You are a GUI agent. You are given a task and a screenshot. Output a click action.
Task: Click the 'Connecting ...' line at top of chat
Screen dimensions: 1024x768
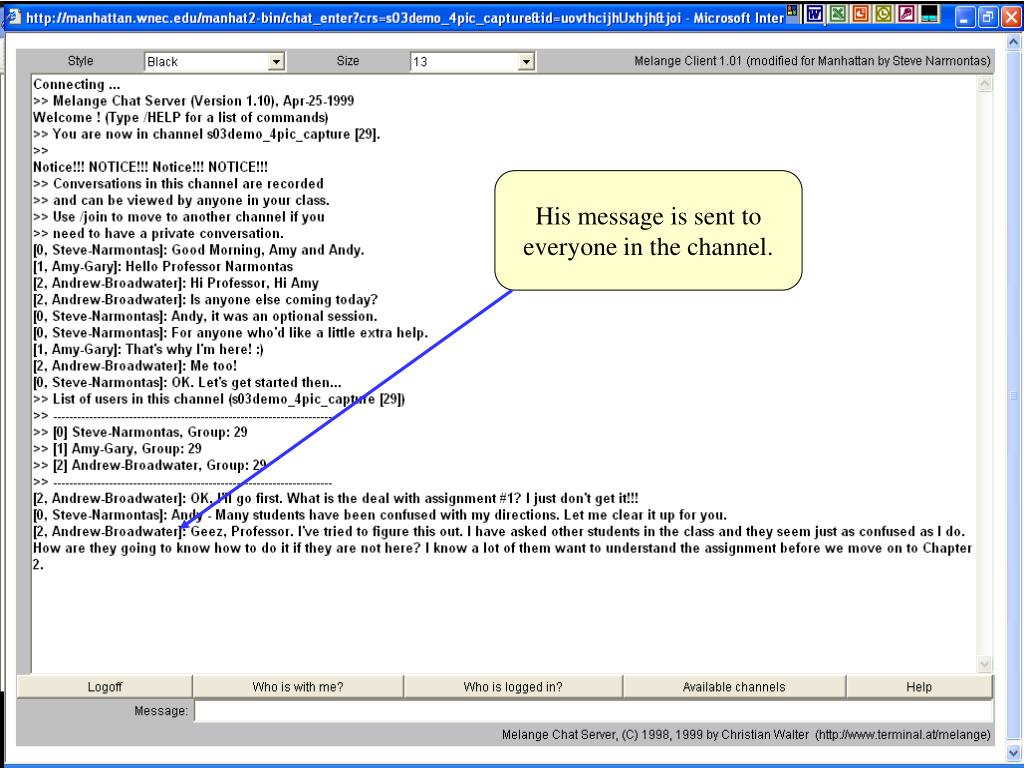click(x=76, y=84)
